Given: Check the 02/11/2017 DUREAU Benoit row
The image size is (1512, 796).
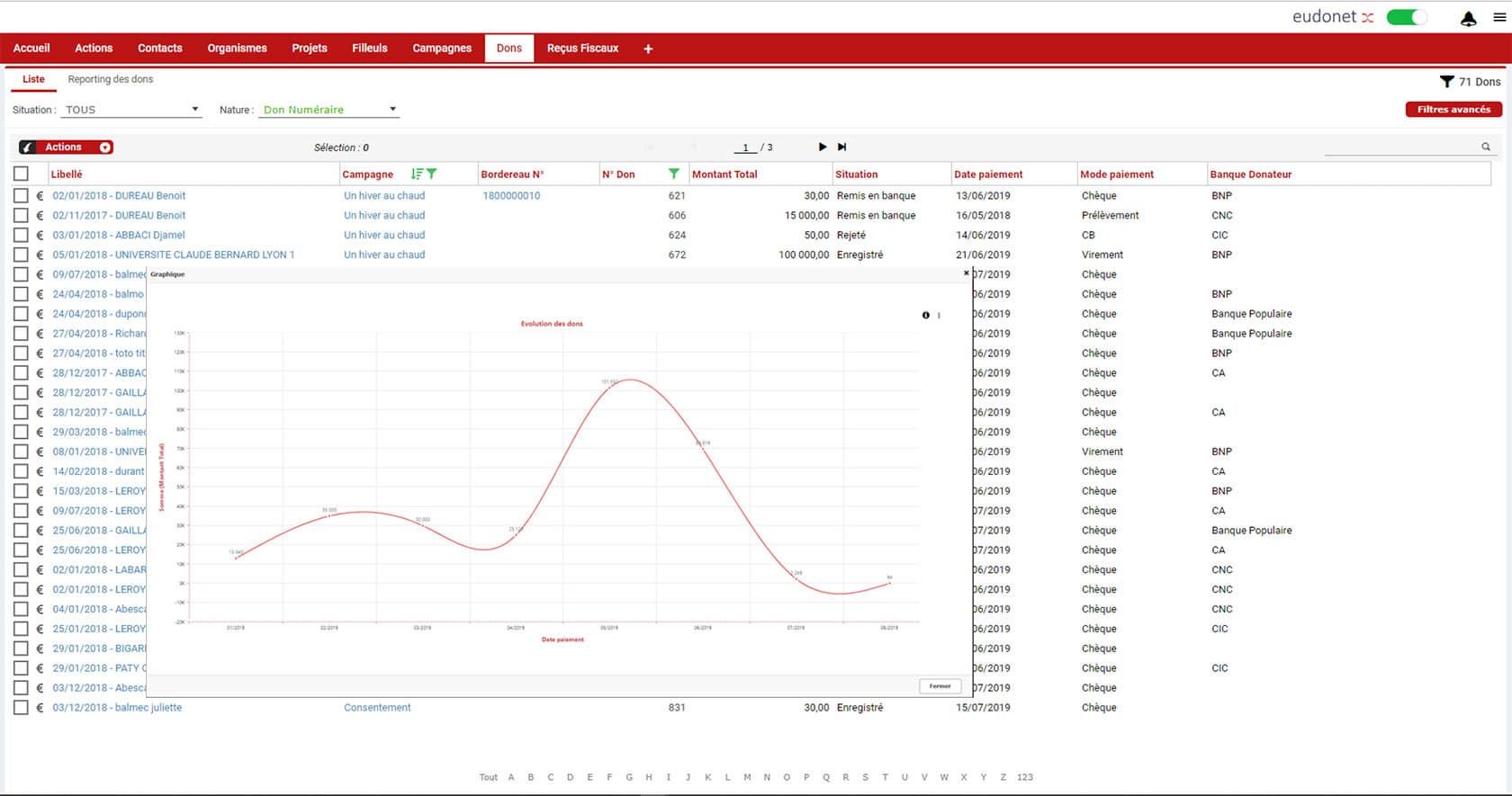Looking at the screenshot, I should (21, 215).
